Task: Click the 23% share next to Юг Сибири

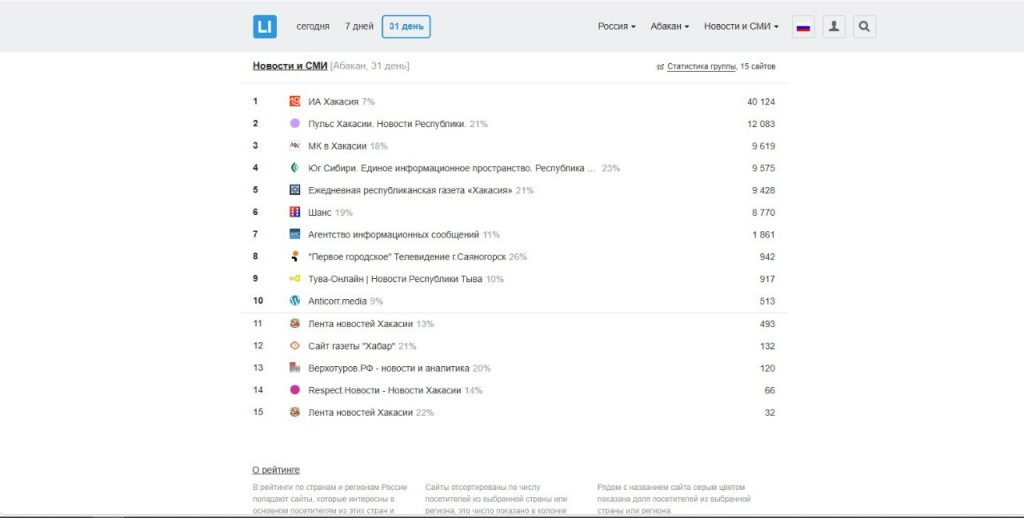Action: (x=611, y=169)
